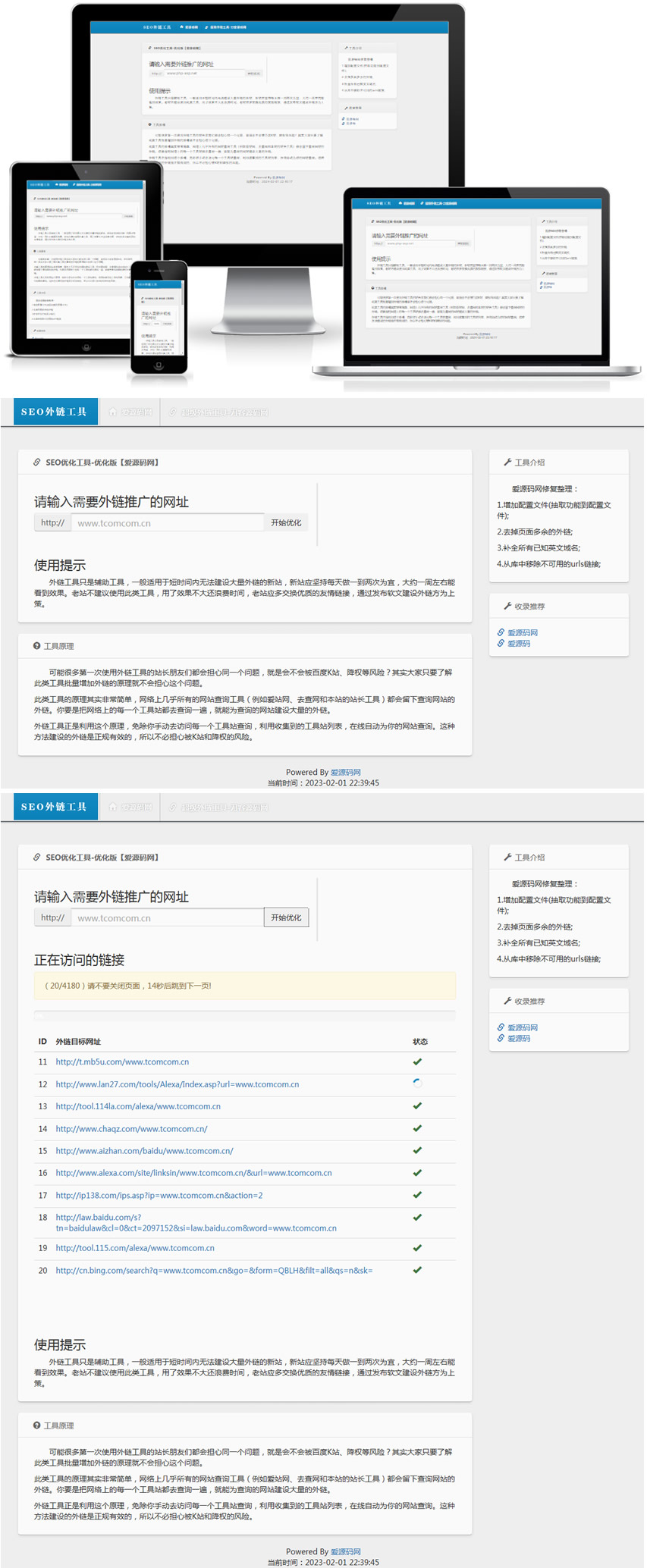Image resolution: width=647 pixels, height=1568 pixels.
Task: Open the aizhan.com baidu link
Action: [x=144, y=1151]
